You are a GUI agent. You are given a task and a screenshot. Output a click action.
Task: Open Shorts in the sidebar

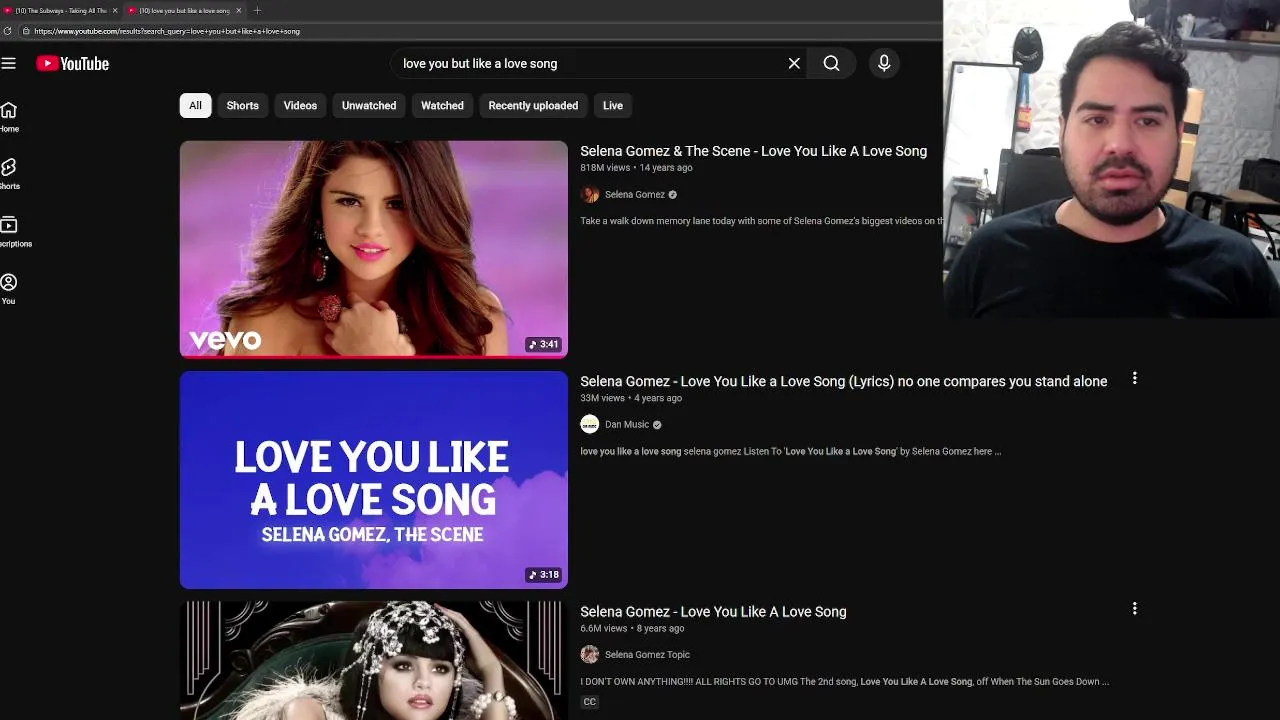(9, 174)
